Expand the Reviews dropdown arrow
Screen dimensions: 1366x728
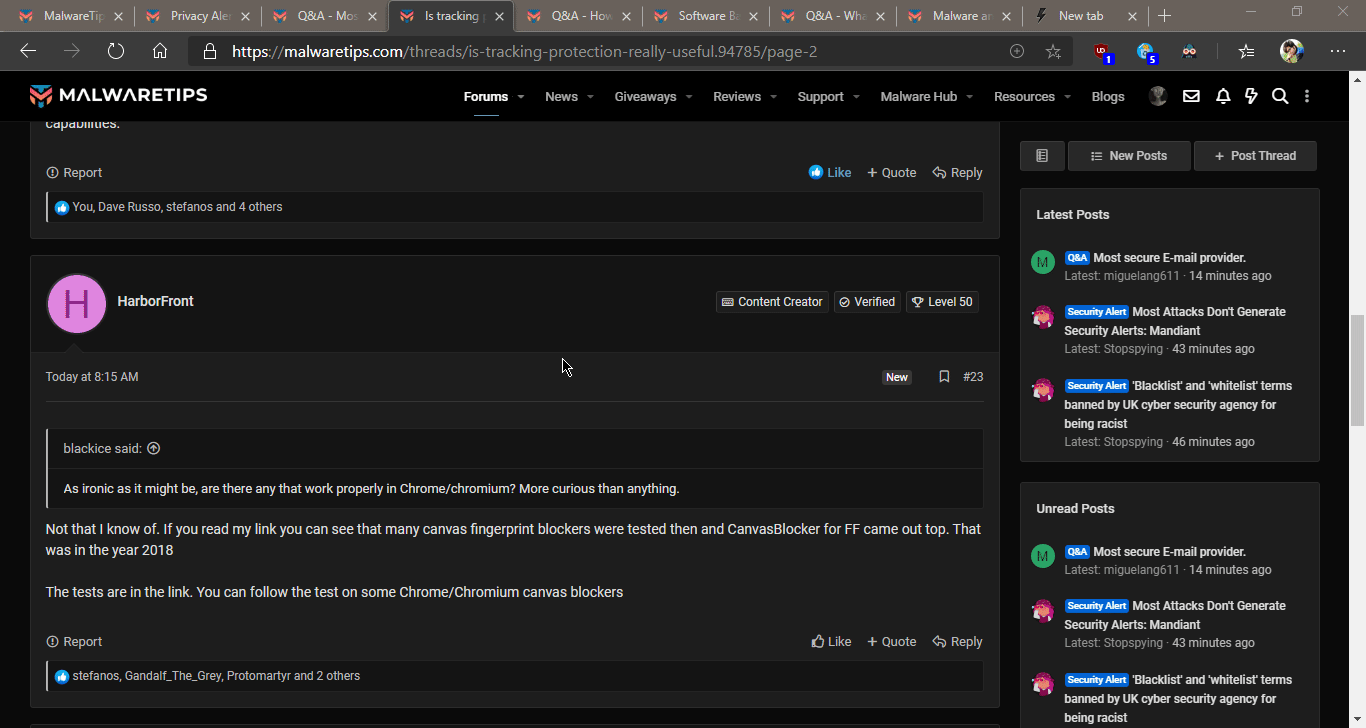point(773,97)
